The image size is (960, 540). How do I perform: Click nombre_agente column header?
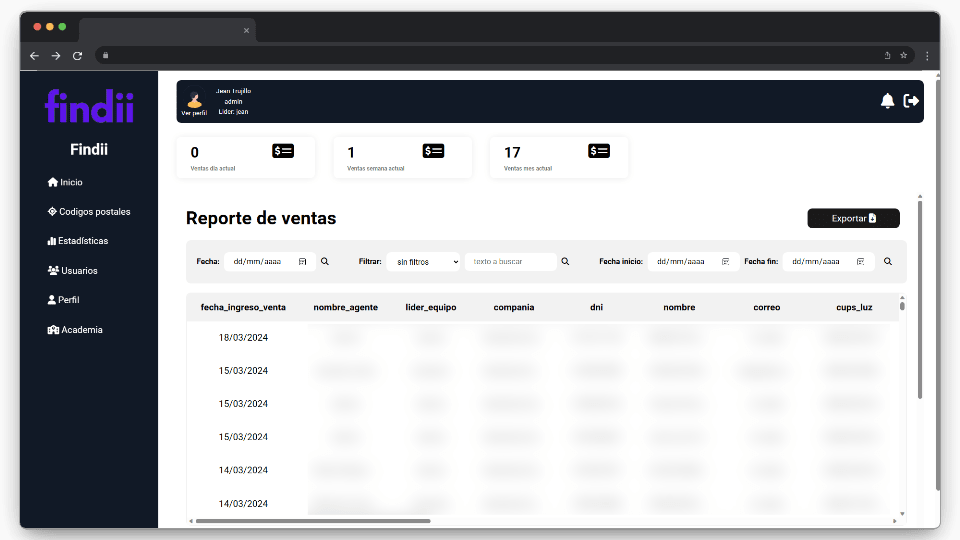[x=345, y=307]
